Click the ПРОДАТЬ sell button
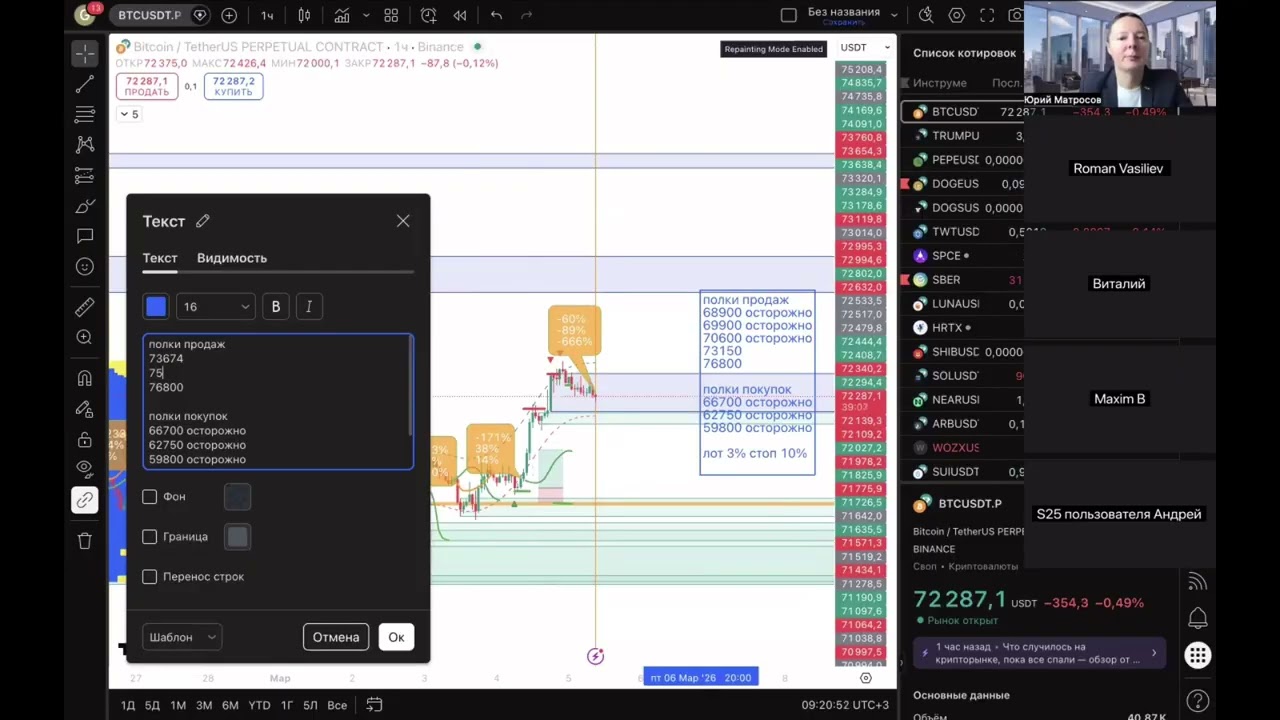The height and width of the screenshot is (720, 1280). (147, 86)
